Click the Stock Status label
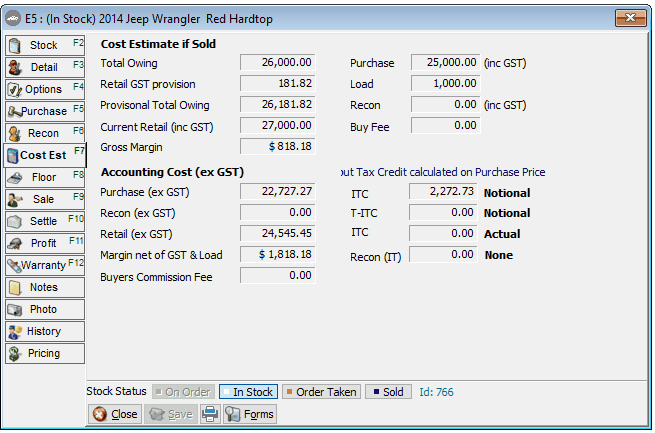The height and width of the screenshot is (433, 655). (x=117, y=391)
